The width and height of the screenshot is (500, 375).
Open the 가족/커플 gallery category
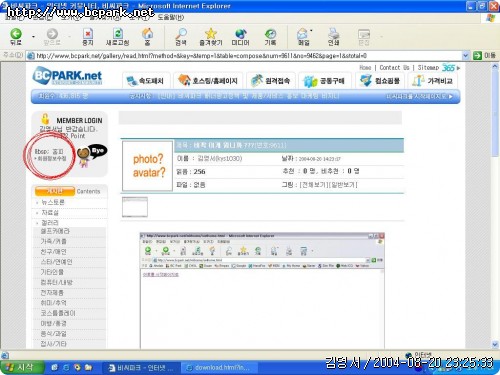coord(54,241)
